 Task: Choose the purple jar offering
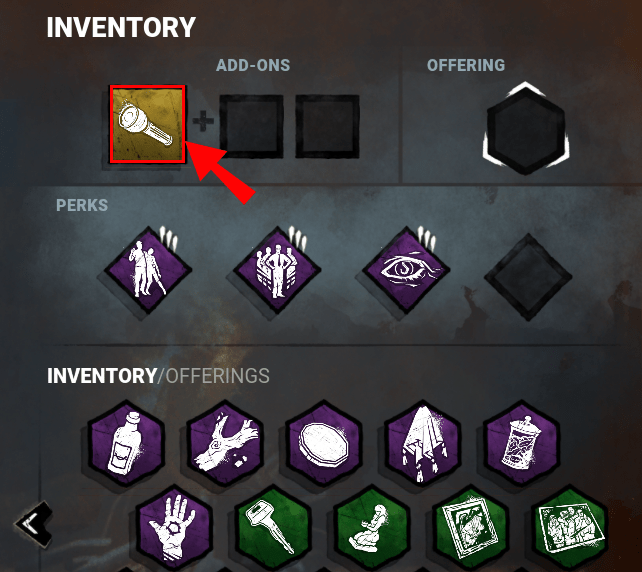[522, 443]
